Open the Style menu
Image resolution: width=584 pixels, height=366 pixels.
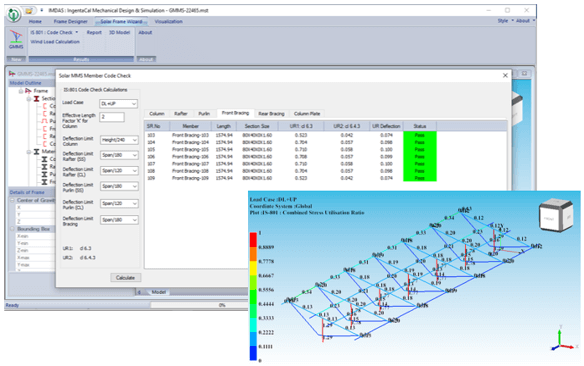(x=505, y=21)
